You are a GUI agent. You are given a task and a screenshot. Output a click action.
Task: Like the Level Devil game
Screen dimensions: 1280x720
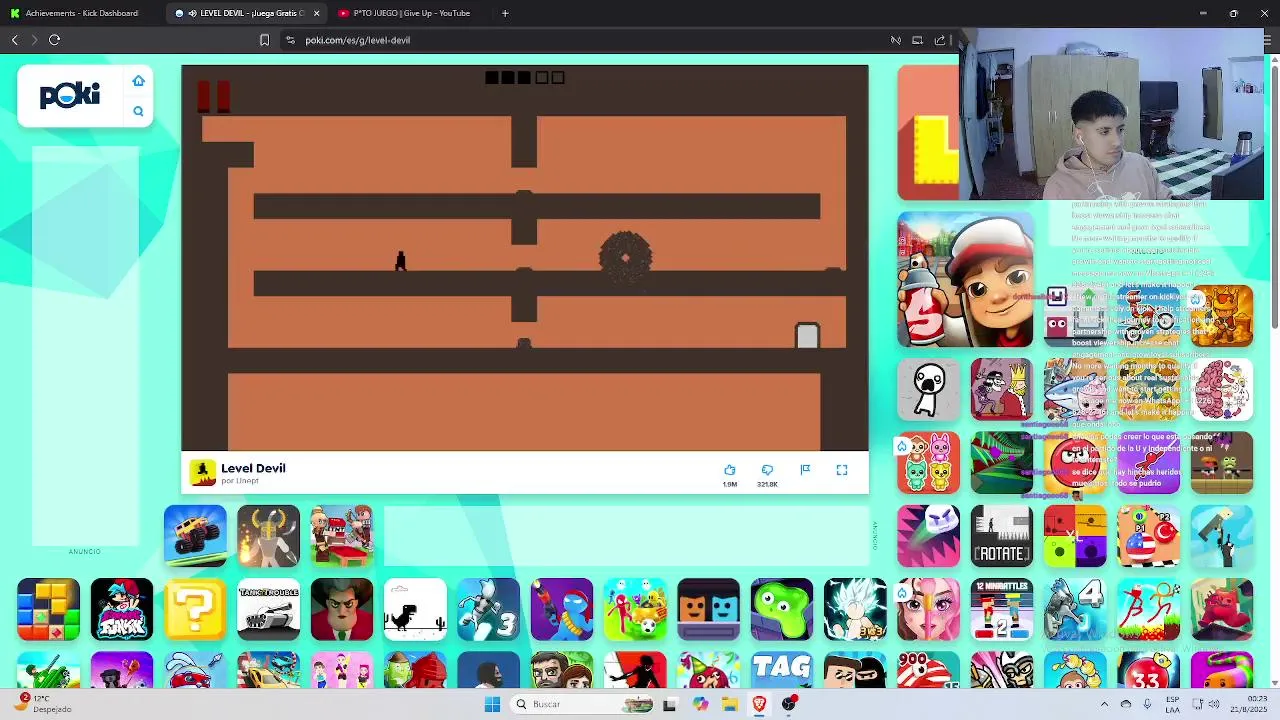pyautogui.click(x=730, y=470)
